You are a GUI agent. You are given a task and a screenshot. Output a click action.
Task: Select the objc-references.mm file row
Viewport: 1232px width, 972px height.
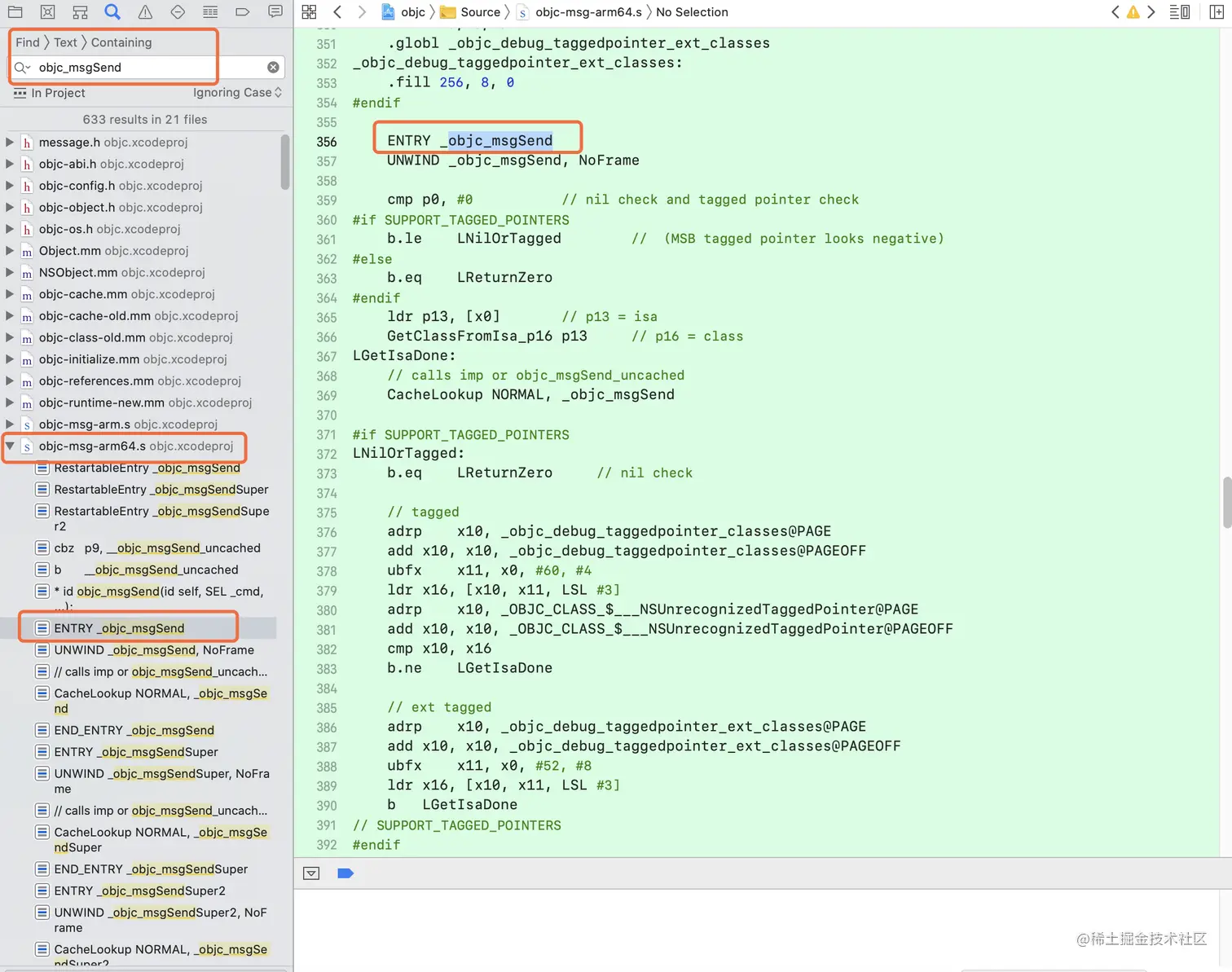(x=140, y=380)
